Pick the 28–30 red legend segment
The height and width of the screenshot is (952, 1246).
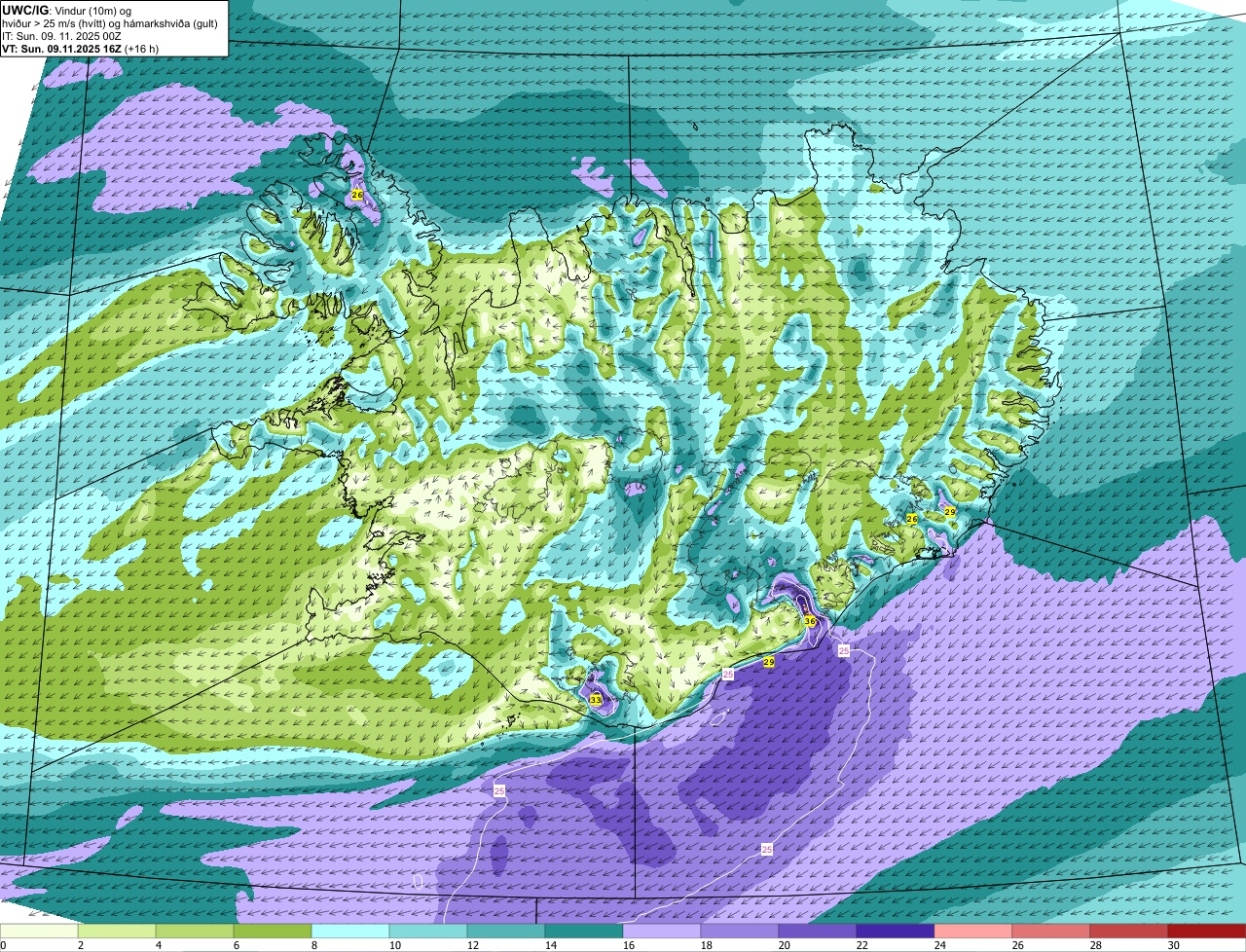pos(1129,932)
